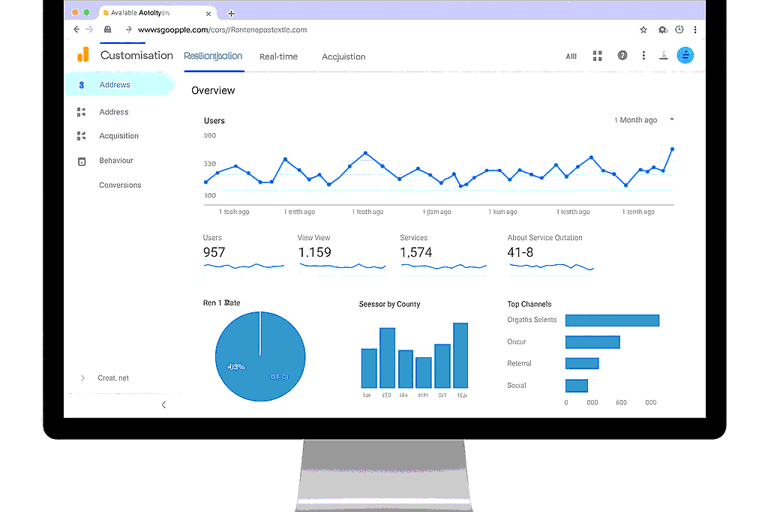Select the About Service Qutation metric 41-8

coord(520,252)
